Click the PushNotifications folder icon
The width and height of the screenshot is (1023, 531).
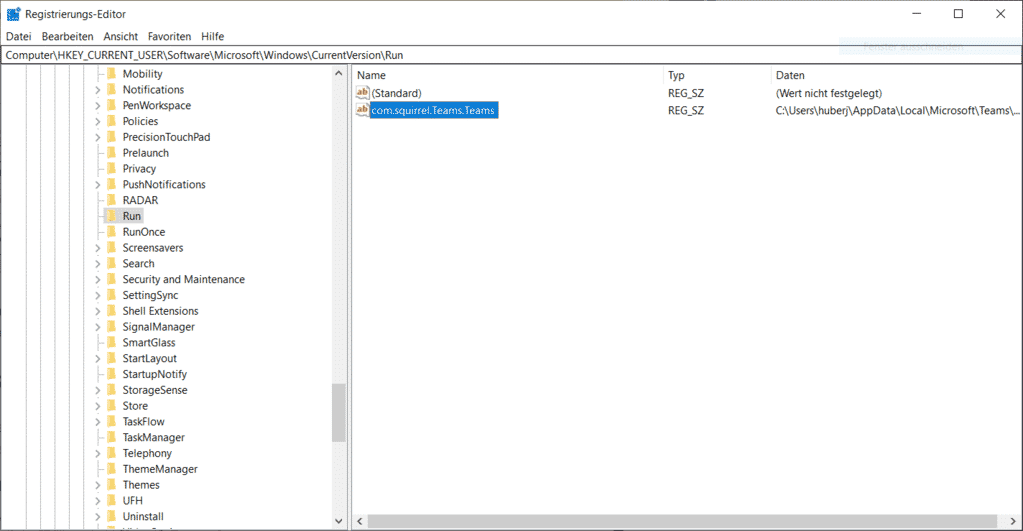[x=112, y=185]
